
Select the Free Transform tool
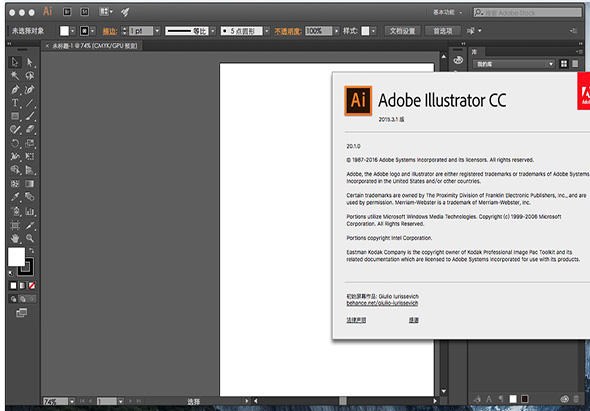point(30,156)
